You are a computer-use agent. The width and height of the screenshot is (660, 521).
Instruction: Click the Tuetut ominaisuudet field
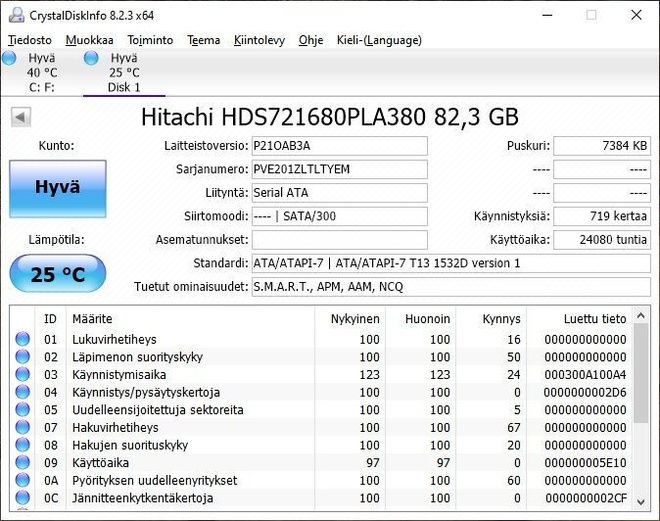click(x=451, y=287)
